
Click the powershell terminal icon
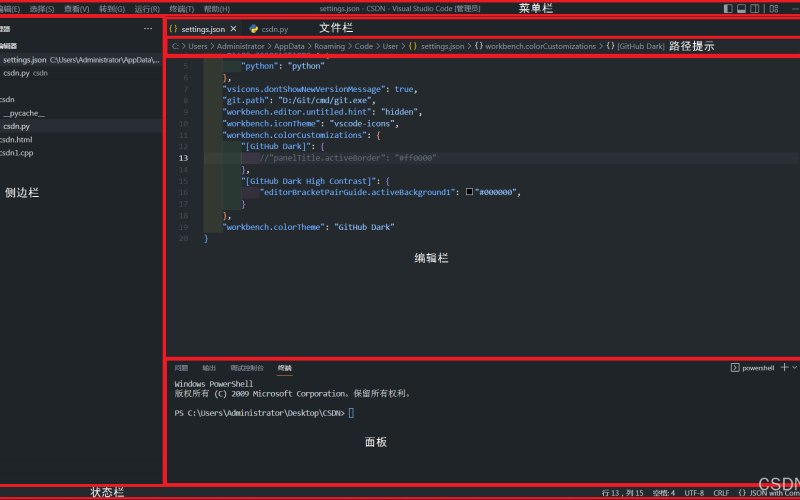(735, 367)
